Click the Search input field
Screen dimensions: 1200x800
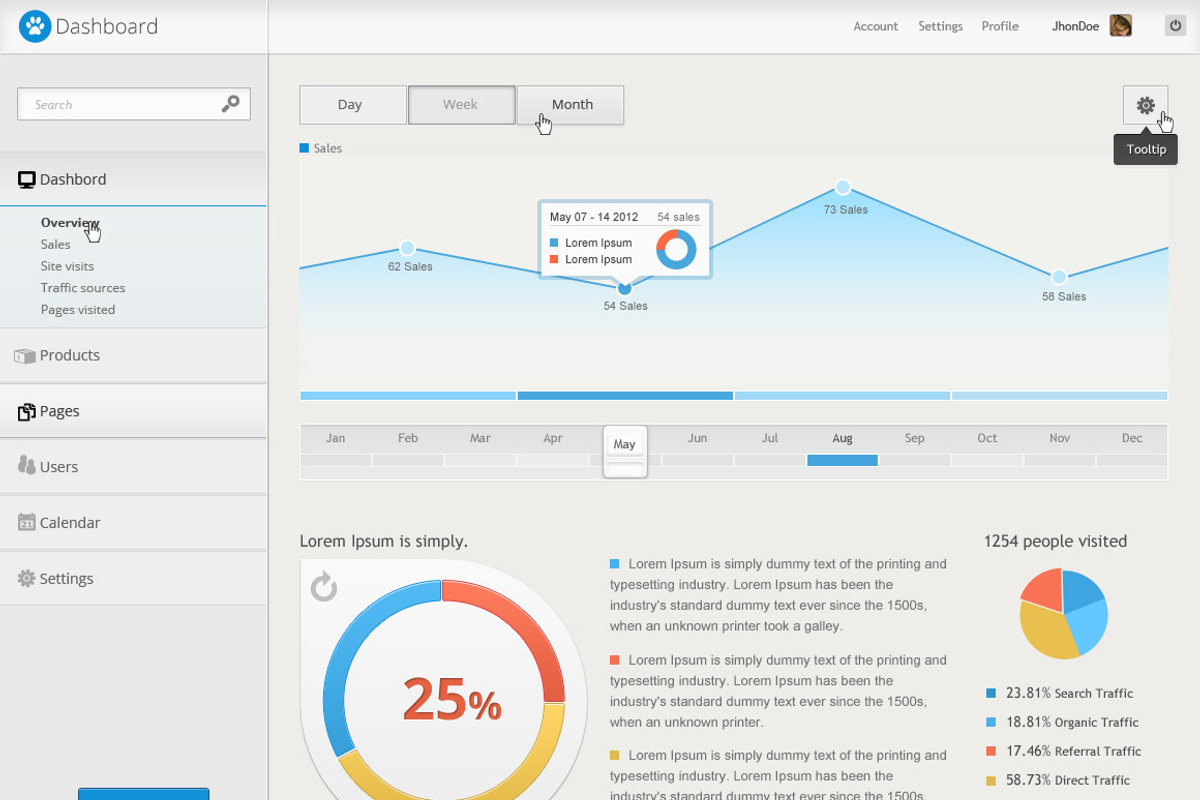coord(134,104)
